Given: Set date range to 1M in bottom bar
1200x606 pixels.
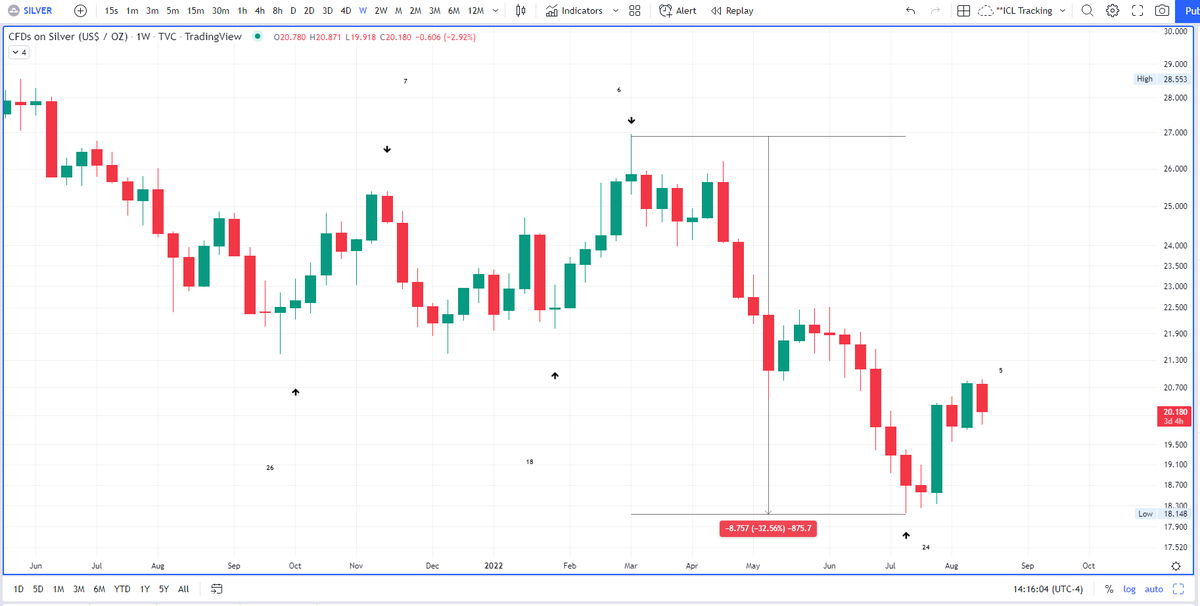Looking at the screenshot, I should [59, 590].
